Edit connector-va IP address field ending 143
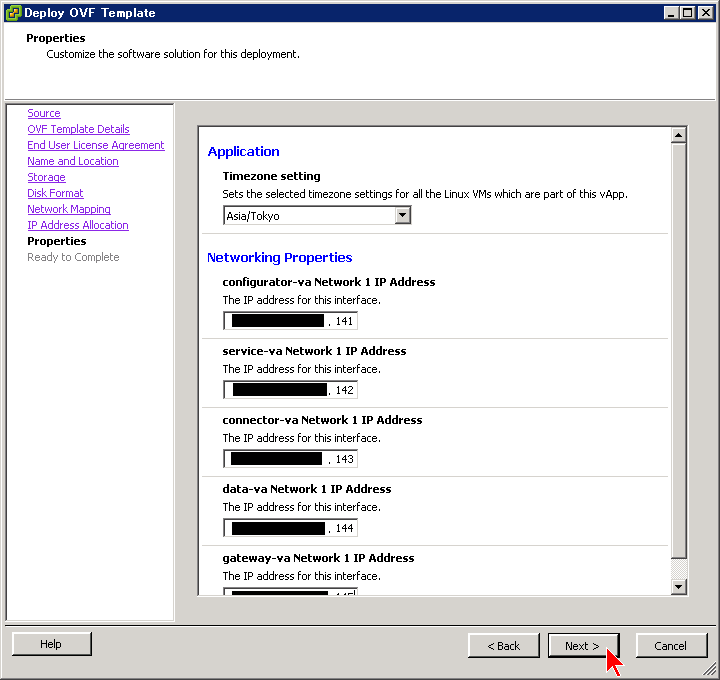The image size is (720, 680). [x=290, y=459]
